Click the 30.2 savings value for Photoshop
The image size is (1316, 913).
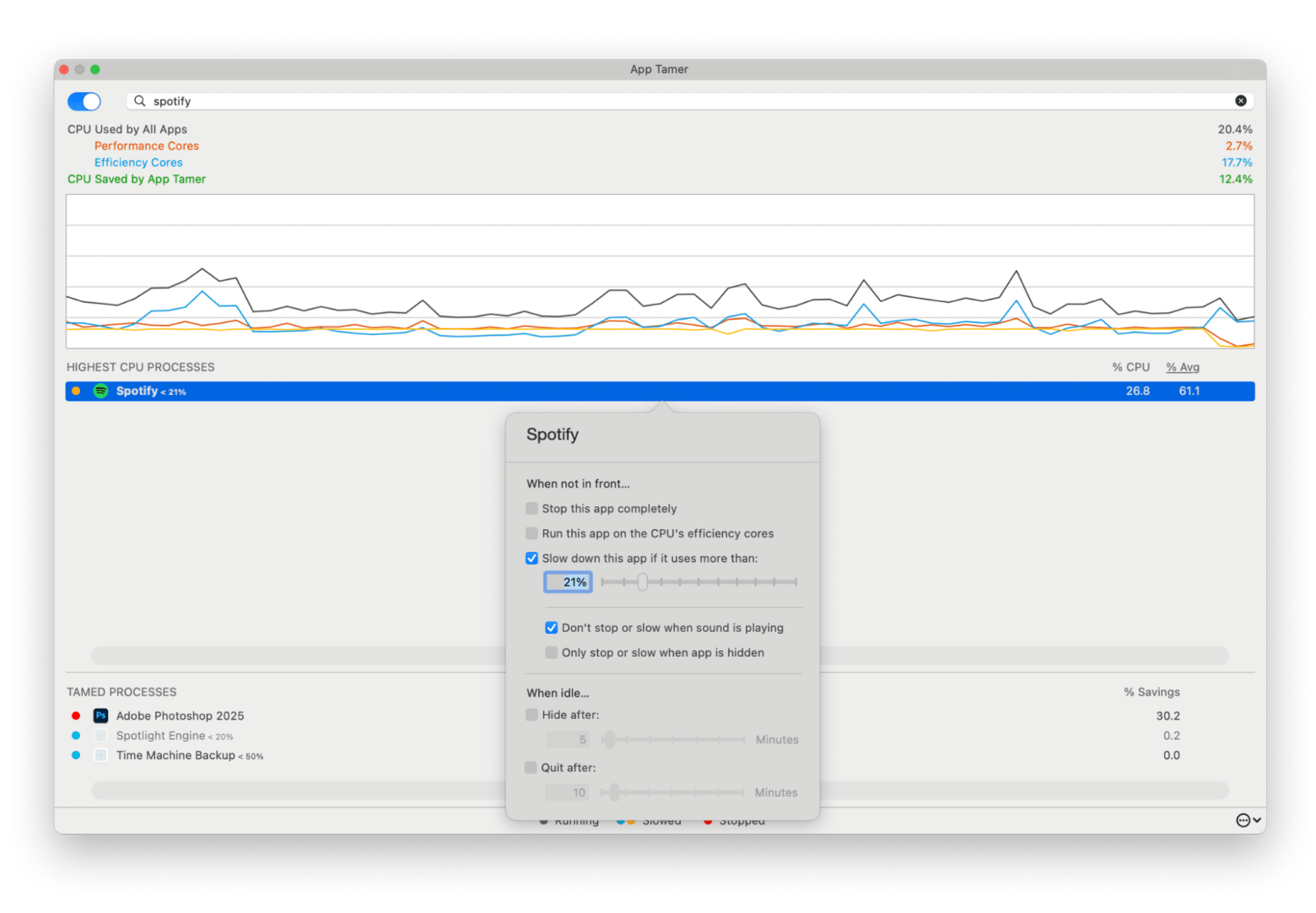point(1168,716)
